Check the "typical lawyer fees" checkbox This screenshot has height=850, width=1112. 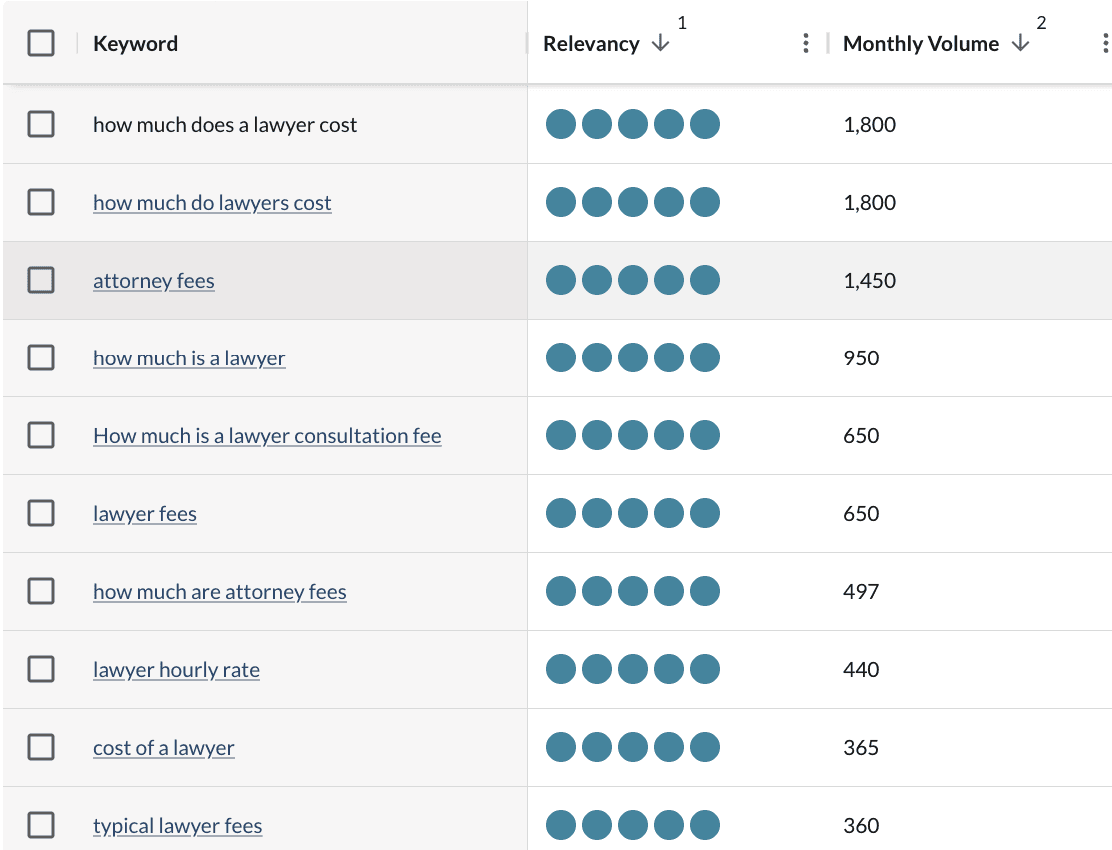41,825
